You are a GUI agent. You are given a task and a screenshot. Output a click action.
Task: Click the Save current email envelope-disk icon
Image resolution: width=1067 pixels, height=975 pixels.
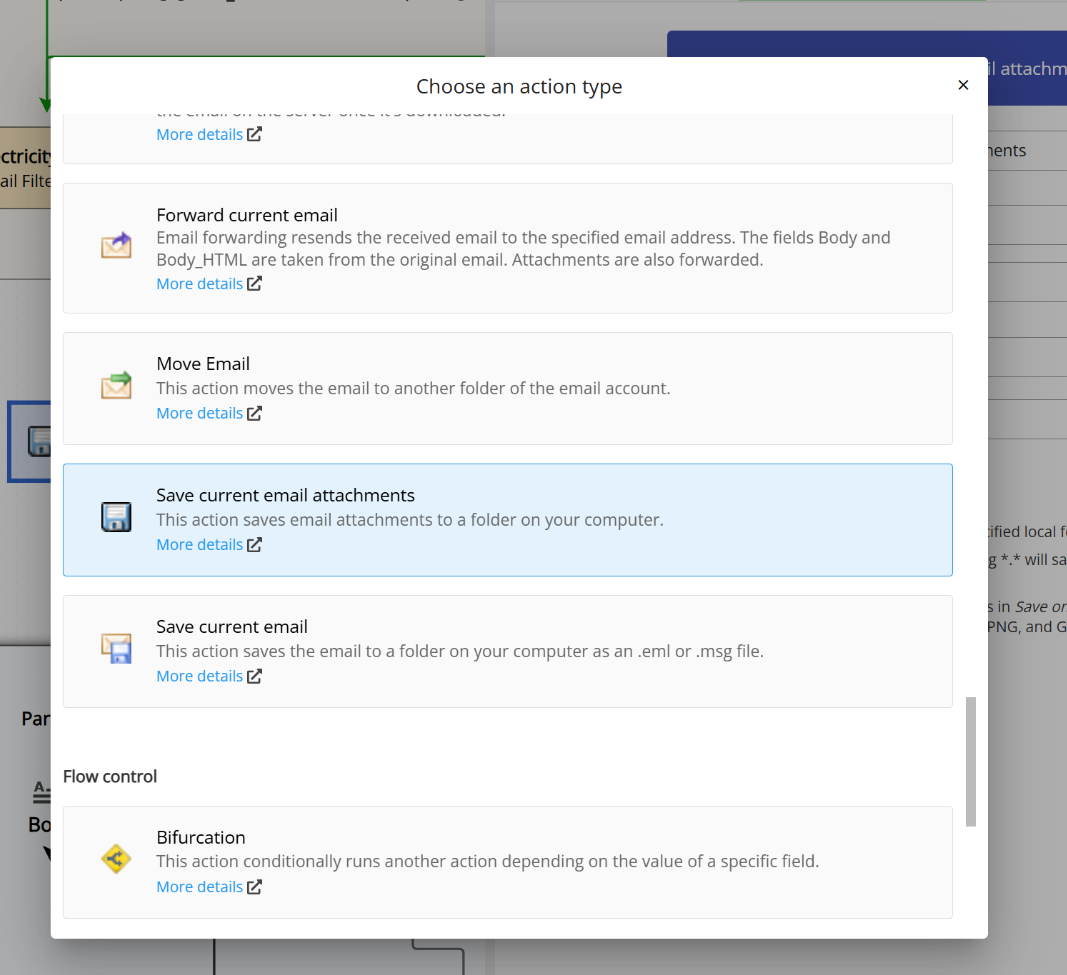116,648
